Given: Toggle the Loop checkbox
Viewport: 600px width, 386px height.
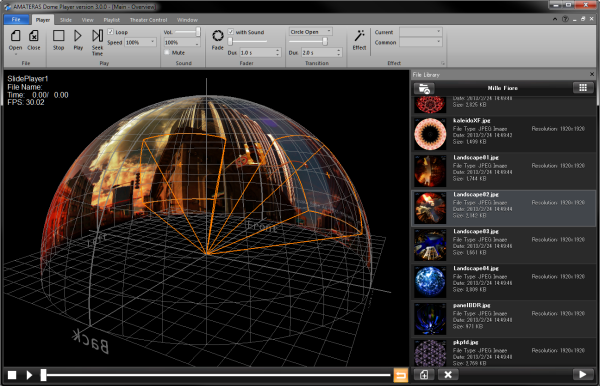Looking at the screenshot, I should click(x=111, y=32).
